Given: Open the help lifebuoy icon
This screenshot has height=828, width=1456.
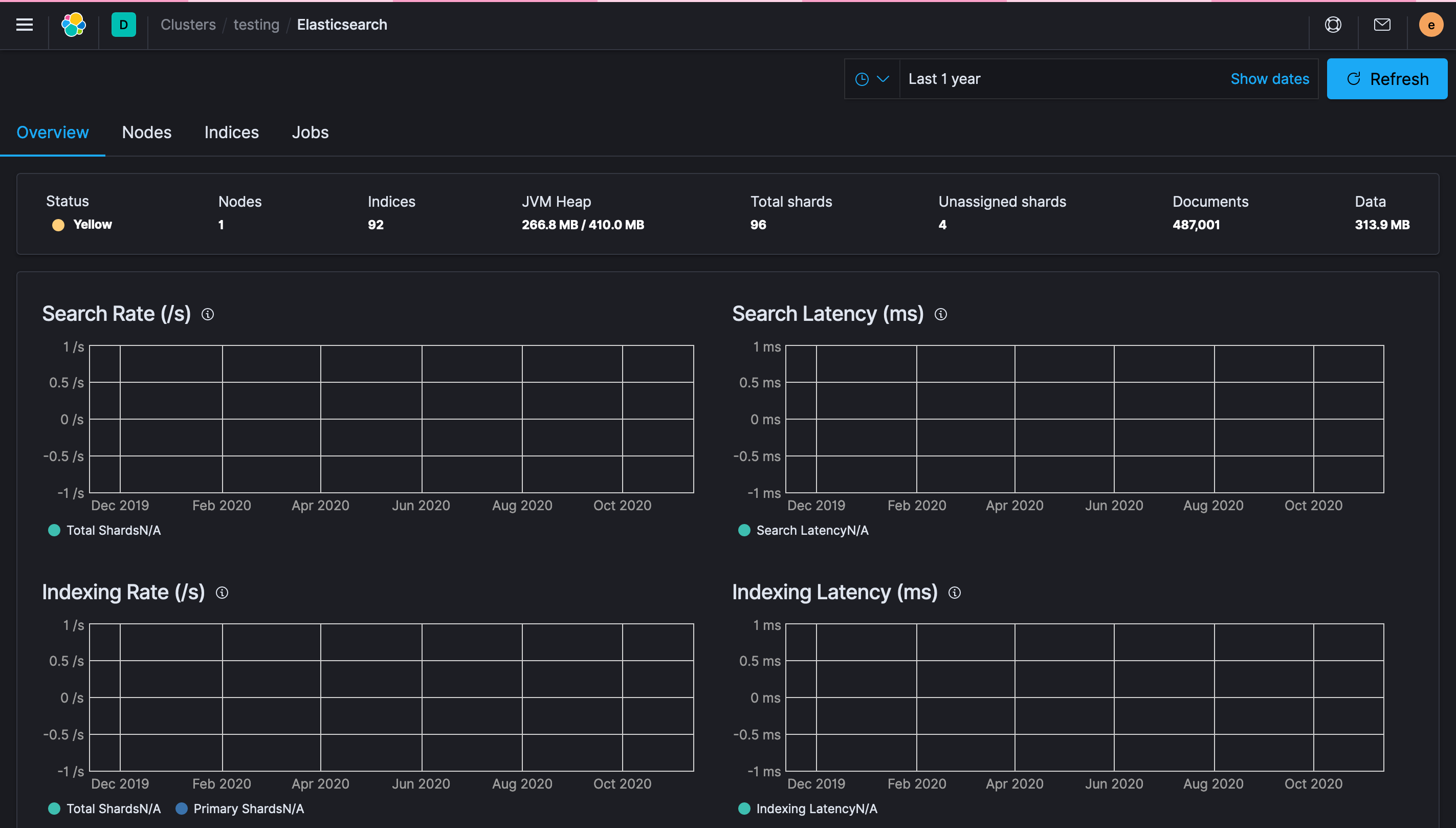Looking at the screenshot, I should 1333,25.
